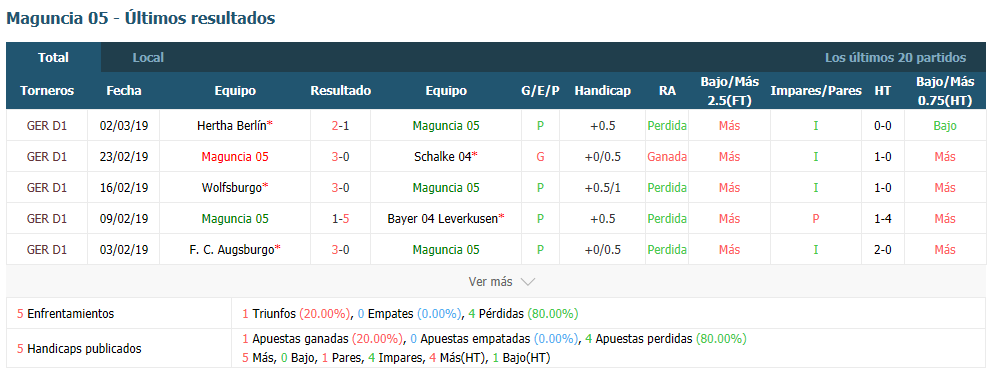Open Los últimos 20 partidos selector
The height and width of the screenshot is (372, 992).
[x=895, y=58]
